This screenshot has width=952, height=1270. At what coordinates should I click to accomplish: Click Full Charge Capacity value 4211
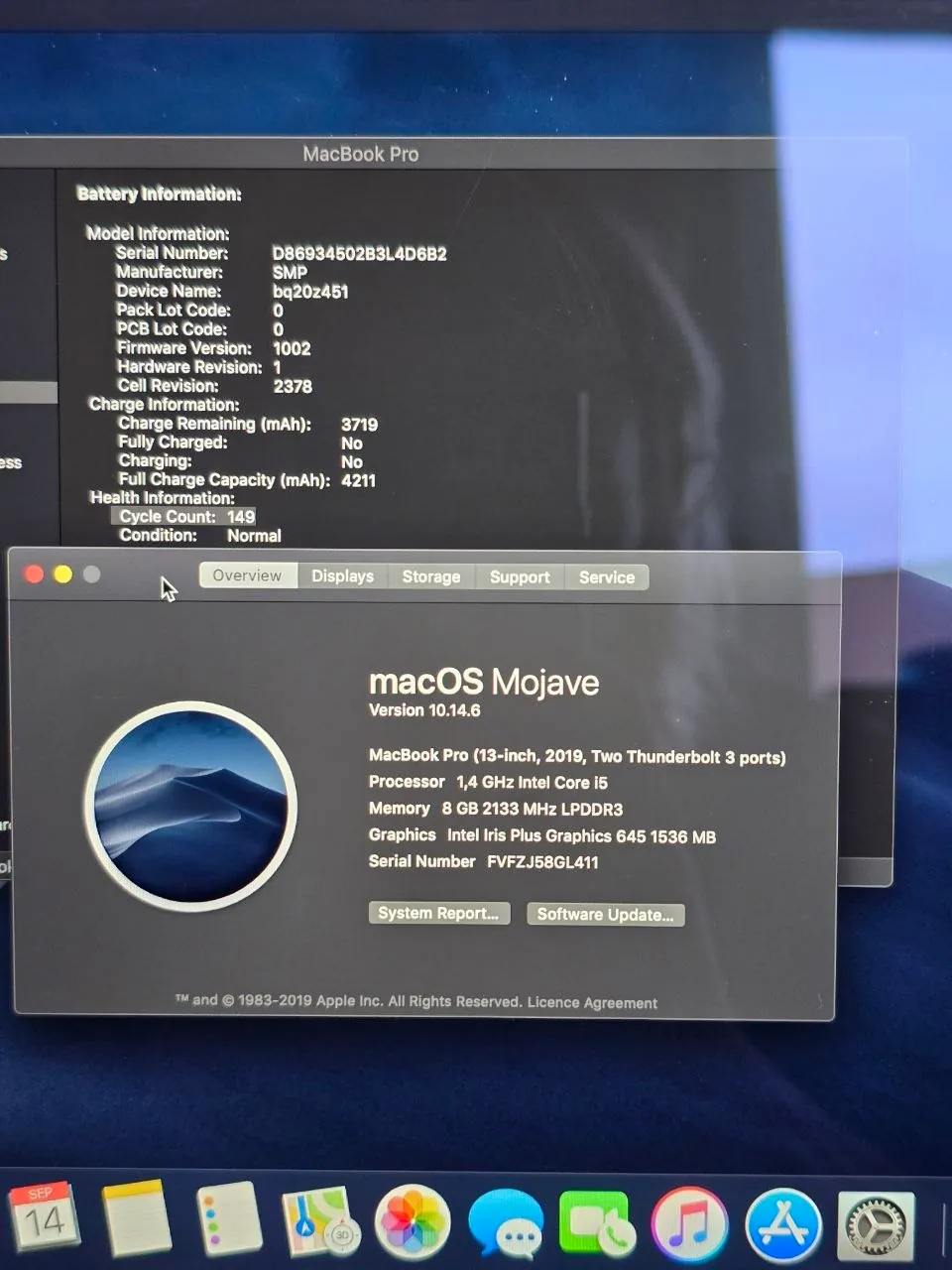(358, 481)
